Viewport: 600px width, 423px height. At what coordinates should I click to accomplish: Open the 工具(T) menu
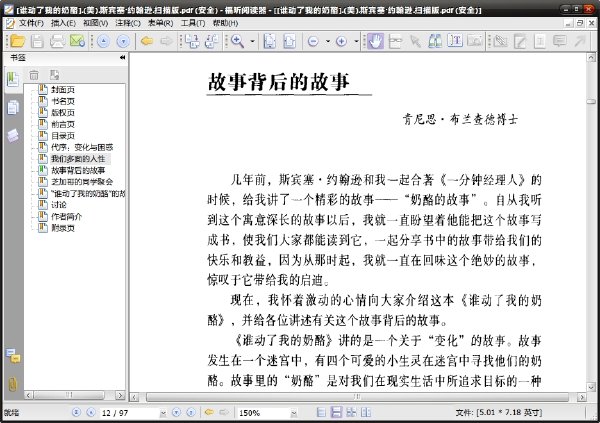pyautogui.click(x=193, y=23)
